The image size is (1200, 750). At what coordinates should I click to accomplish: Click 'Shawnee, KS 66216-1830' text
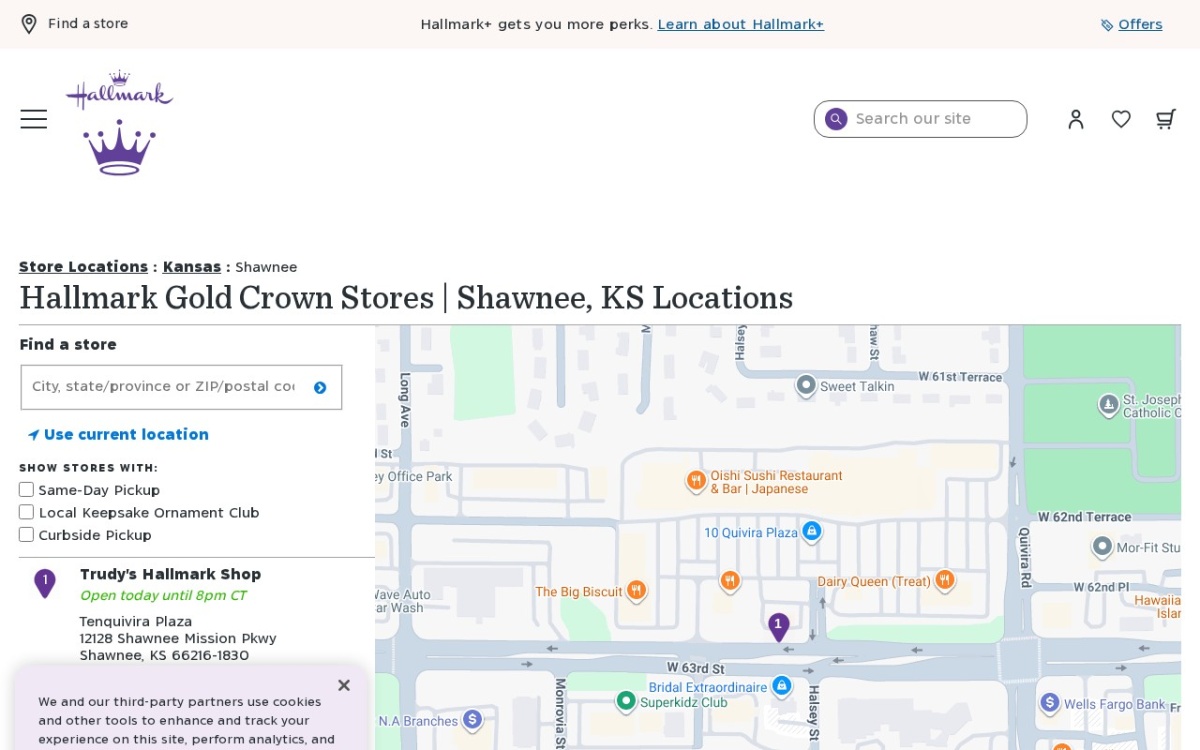coord(164,655)
